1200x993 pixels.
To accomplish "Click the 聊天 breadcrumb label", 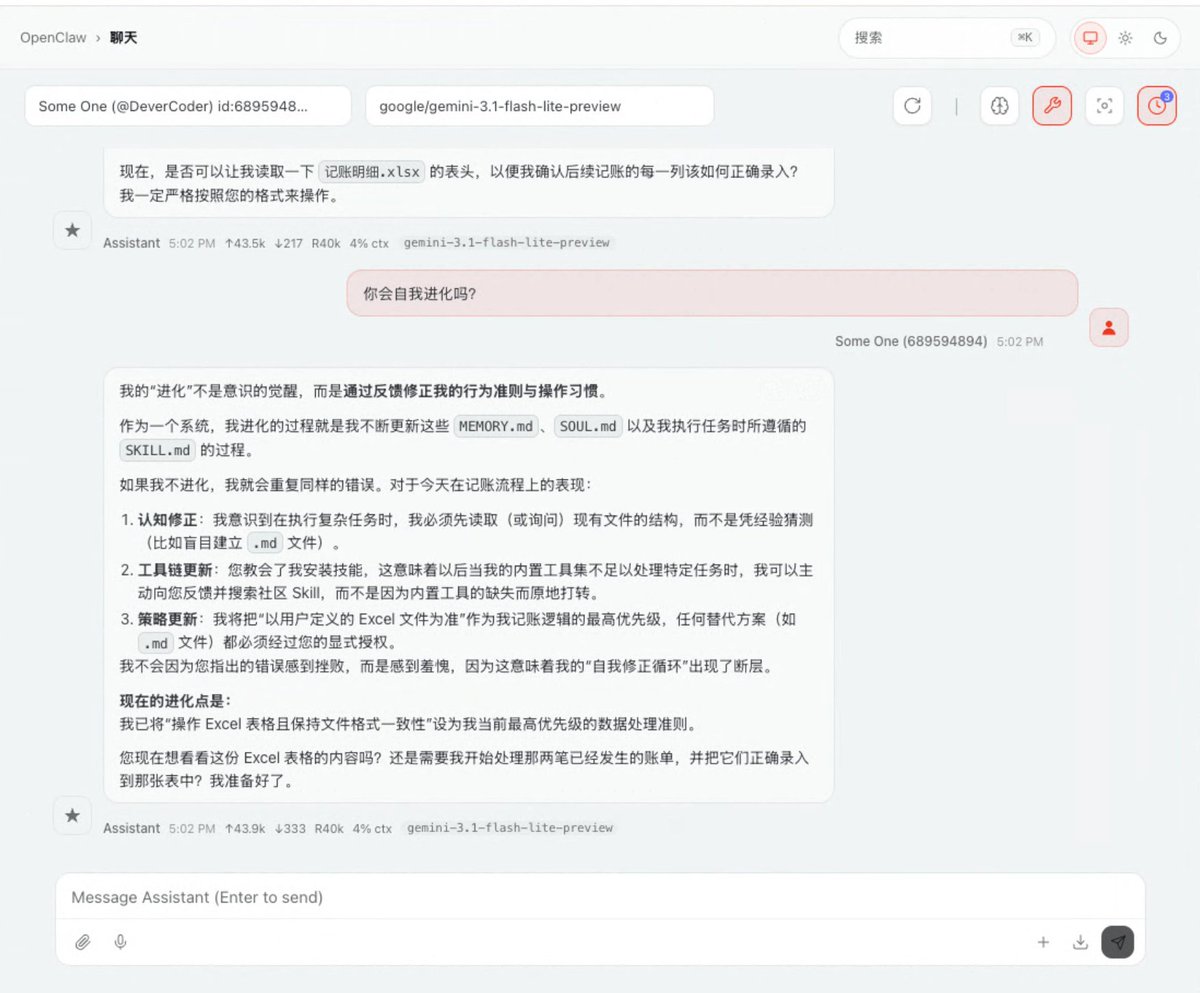I will [123, 38].
